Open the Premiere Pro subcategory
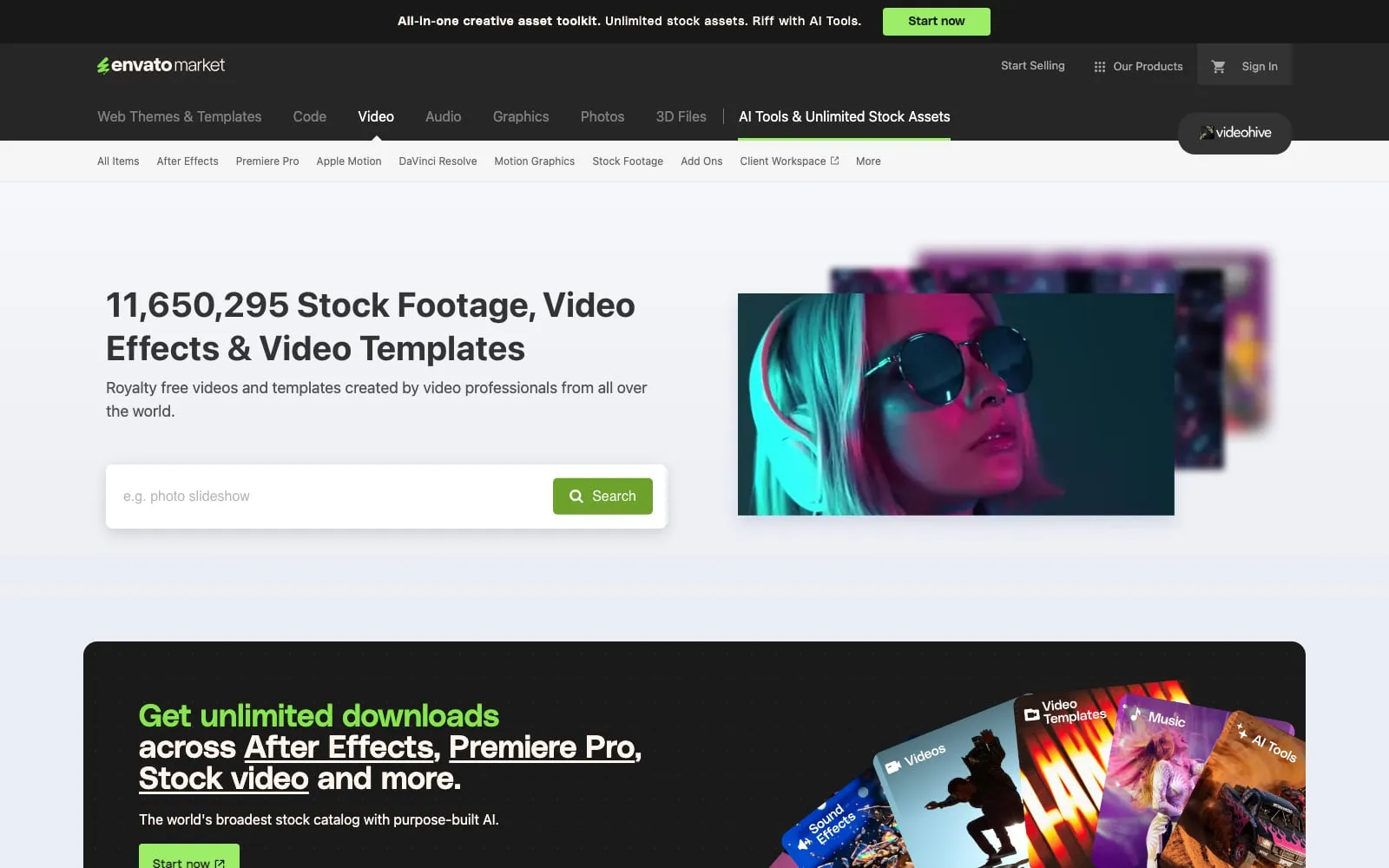1389x868 pixels. pyautogui.click(x=267, y=161)
